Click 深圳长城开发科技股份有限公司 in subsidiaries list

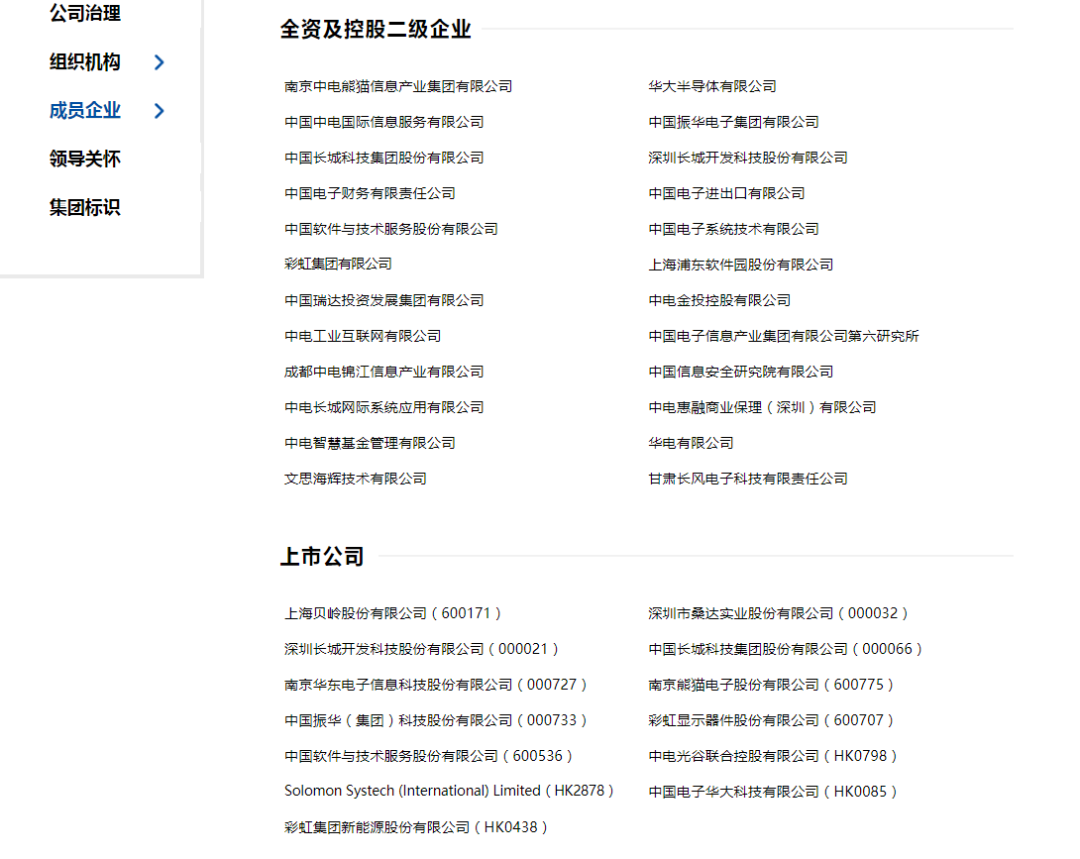coord(748,158)
